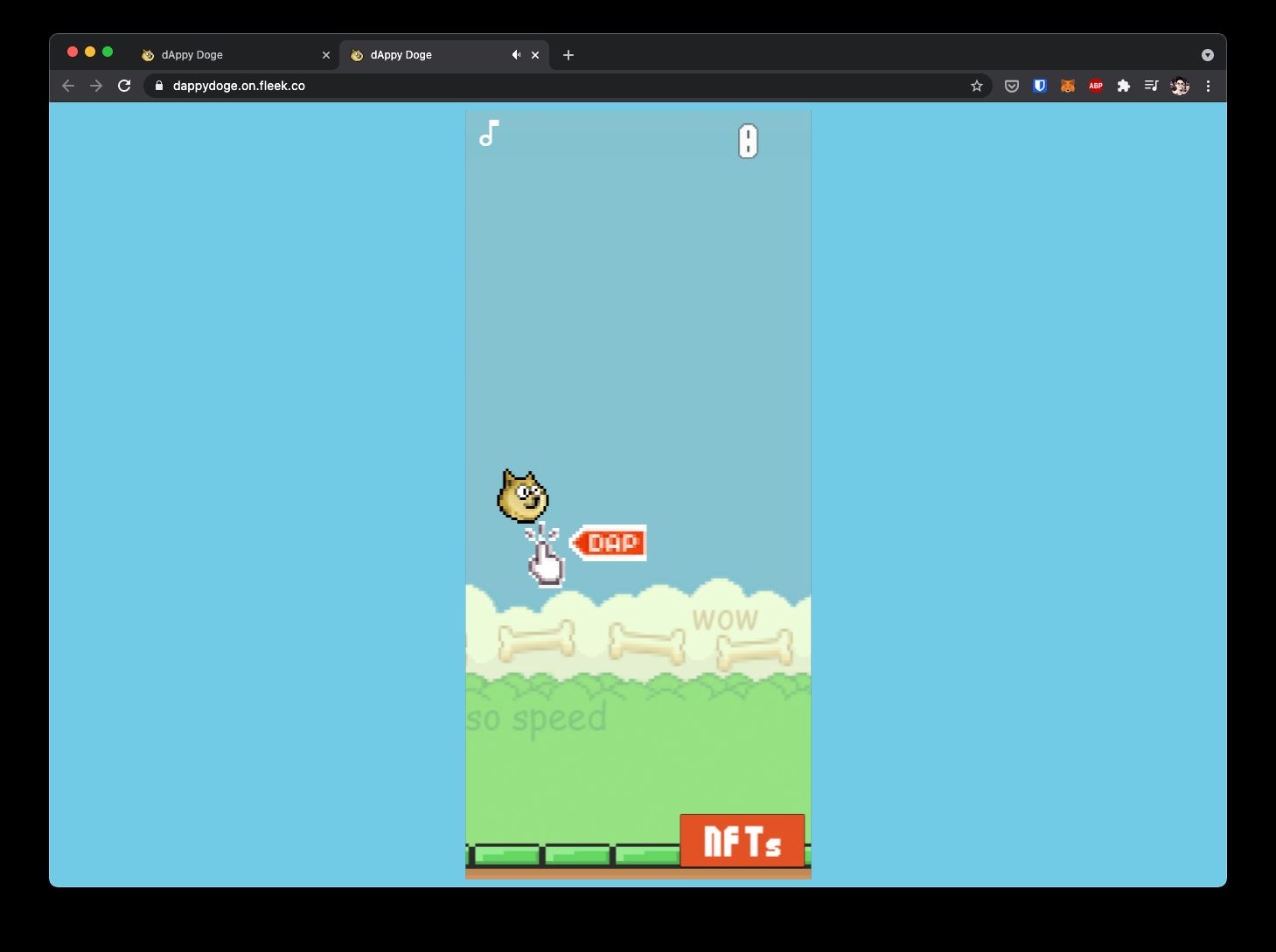
Task: Close the active dAppy Doge tab
Action: [x=535, y=55]
